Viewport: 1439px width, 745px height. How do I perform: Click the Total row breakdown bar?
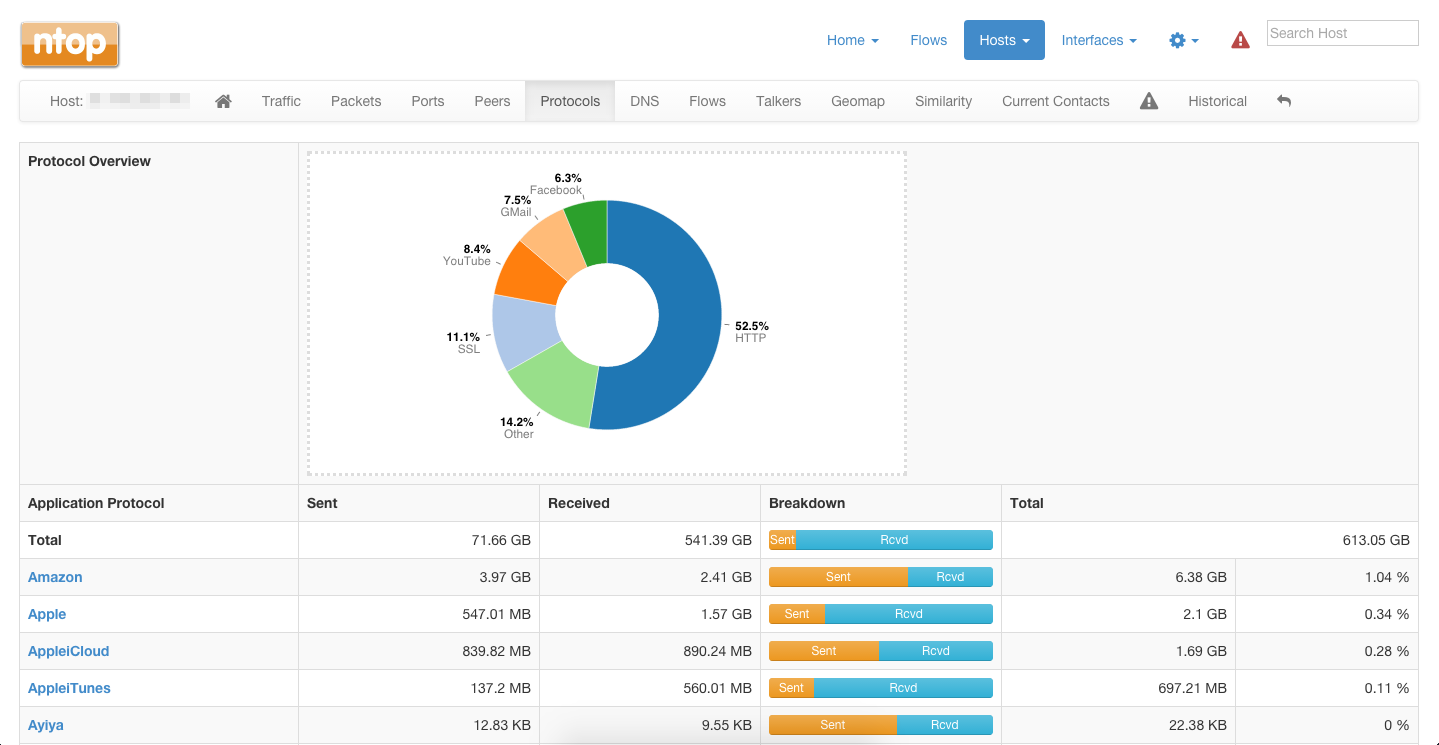click(x=881, y=540)
